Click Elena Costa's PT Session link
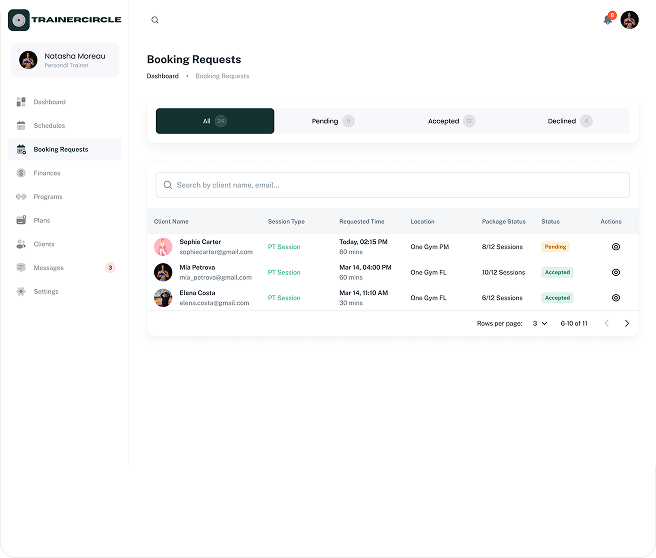656x558 pixels. pos(284,298)
